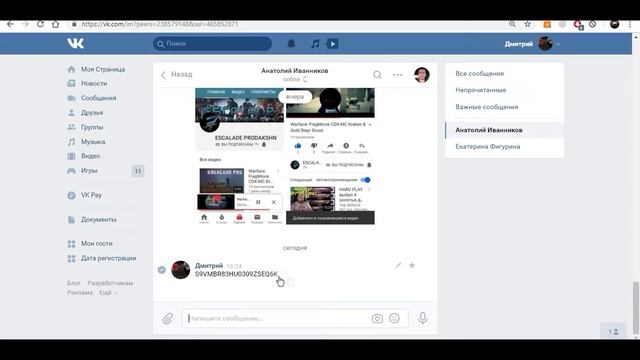The width and height of the screenshot is (640, 360).
Task: Open the browser home page
Action: (x=56, y=24)
